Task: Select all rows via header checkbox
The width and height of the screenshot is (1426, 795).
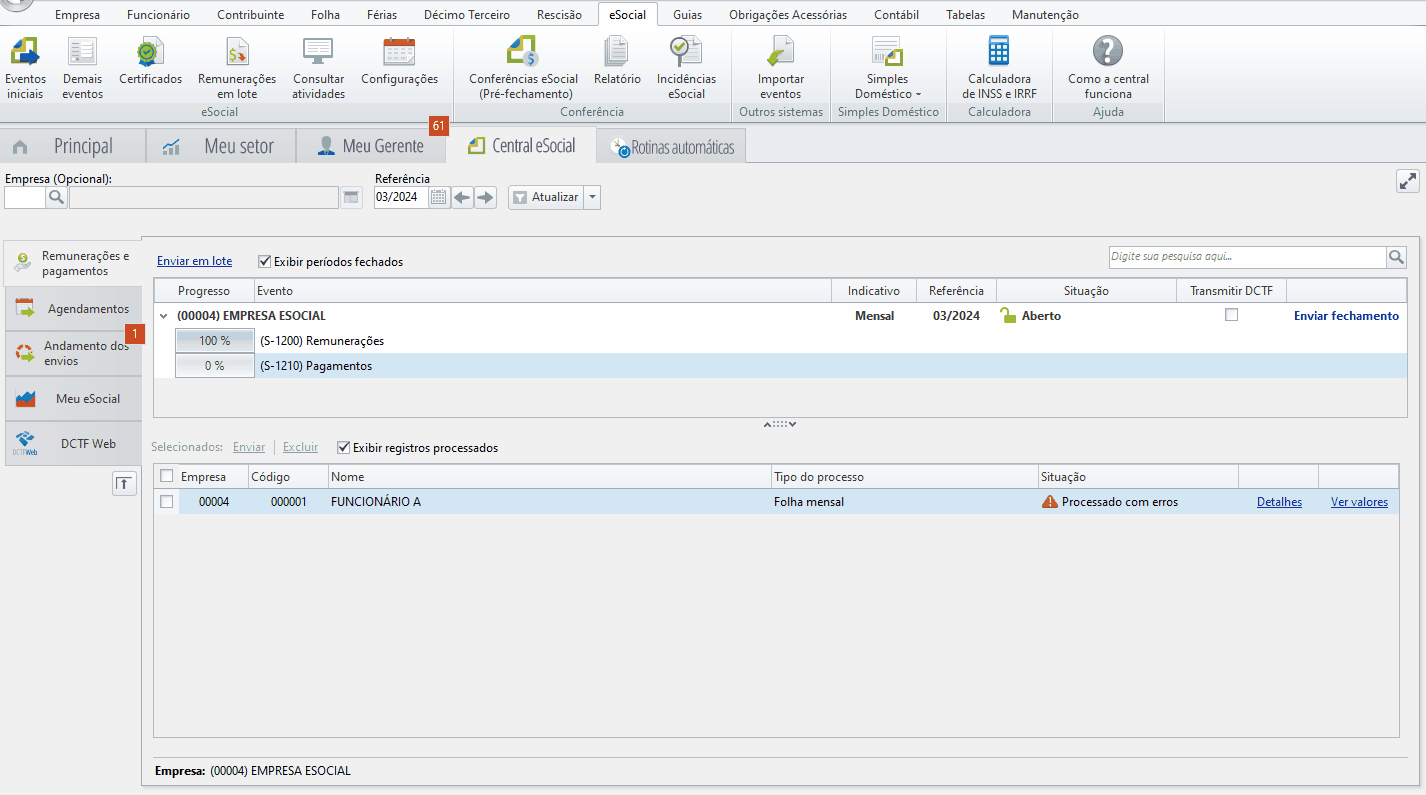Action: (167, 477)
